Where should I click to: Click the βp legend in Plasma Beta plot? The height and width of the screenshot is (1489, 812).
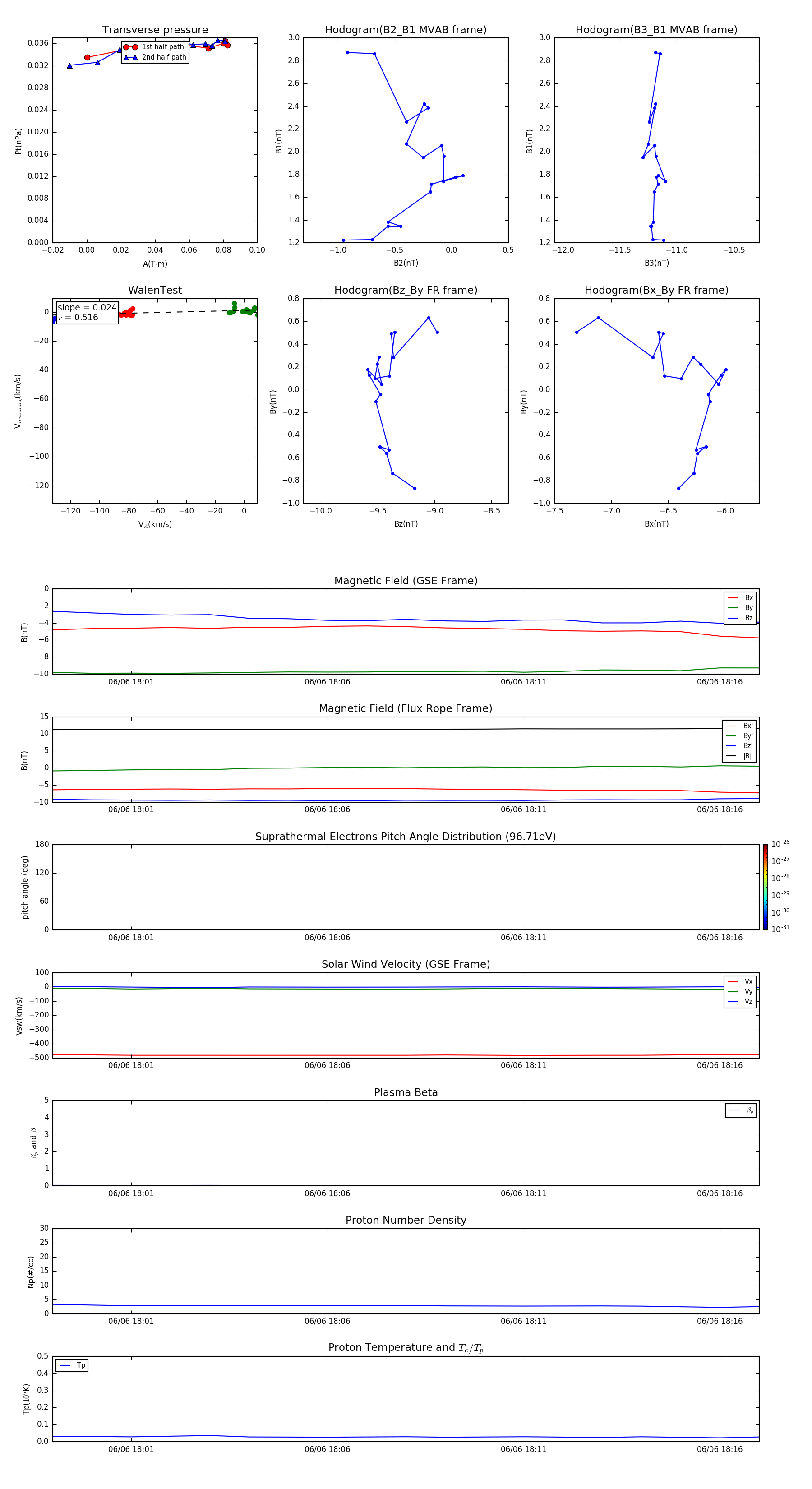tap(741, 1110)
